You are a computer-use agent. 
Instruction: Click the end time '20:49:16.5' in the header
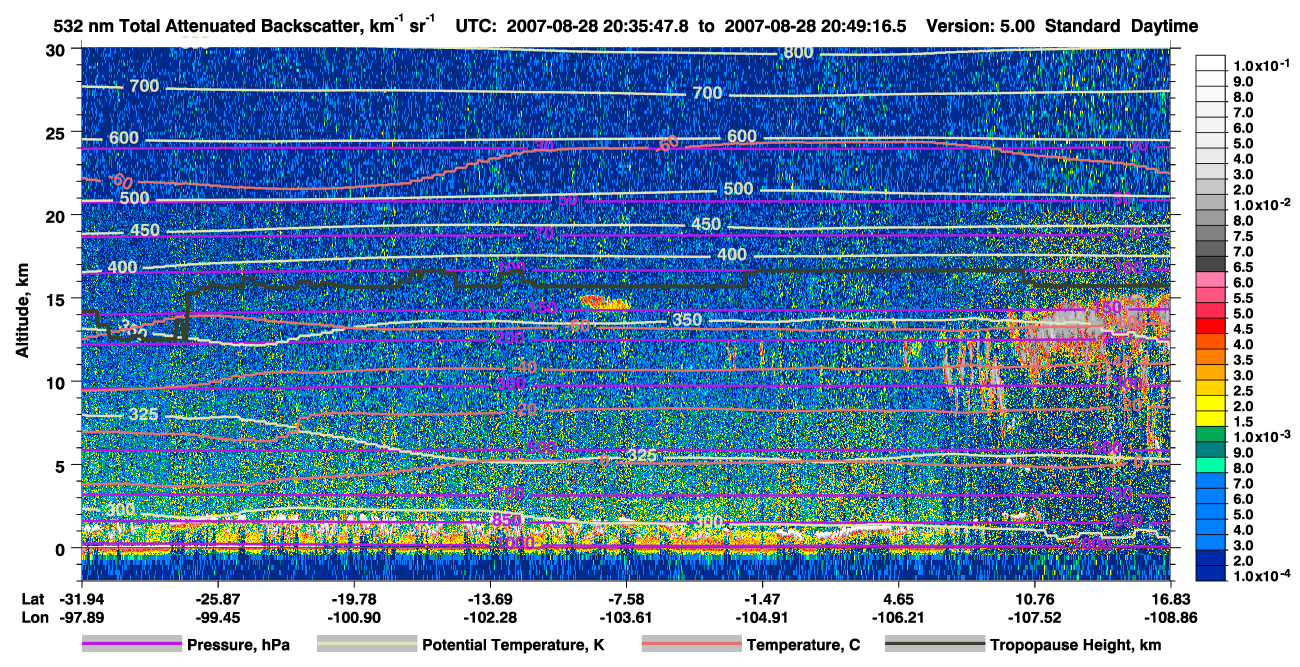866,25
